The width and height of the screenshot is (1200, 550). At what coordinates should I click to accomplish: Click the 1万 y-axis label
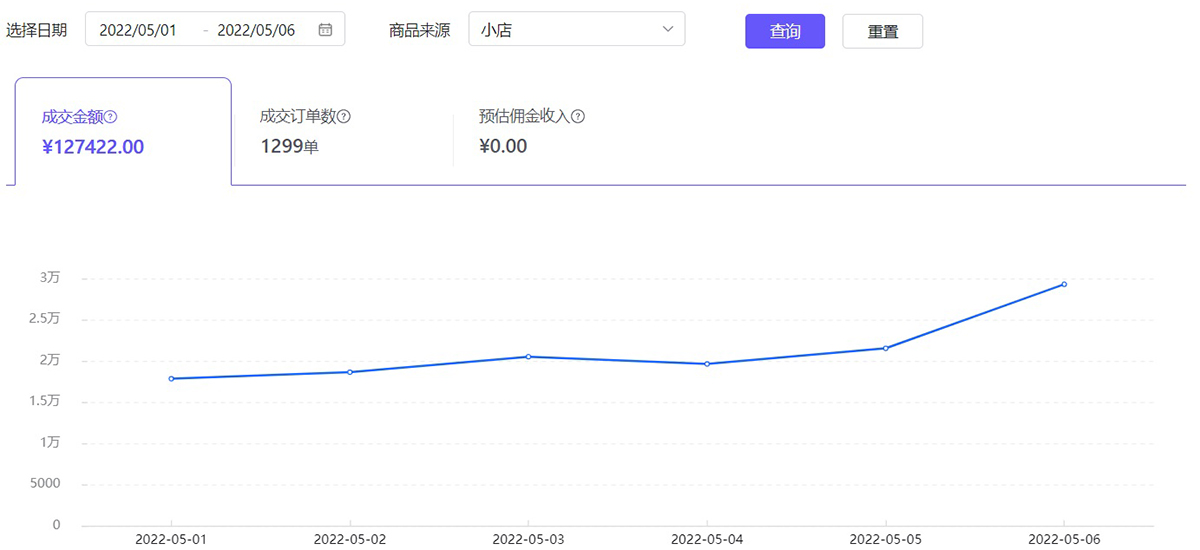point(50,442)
